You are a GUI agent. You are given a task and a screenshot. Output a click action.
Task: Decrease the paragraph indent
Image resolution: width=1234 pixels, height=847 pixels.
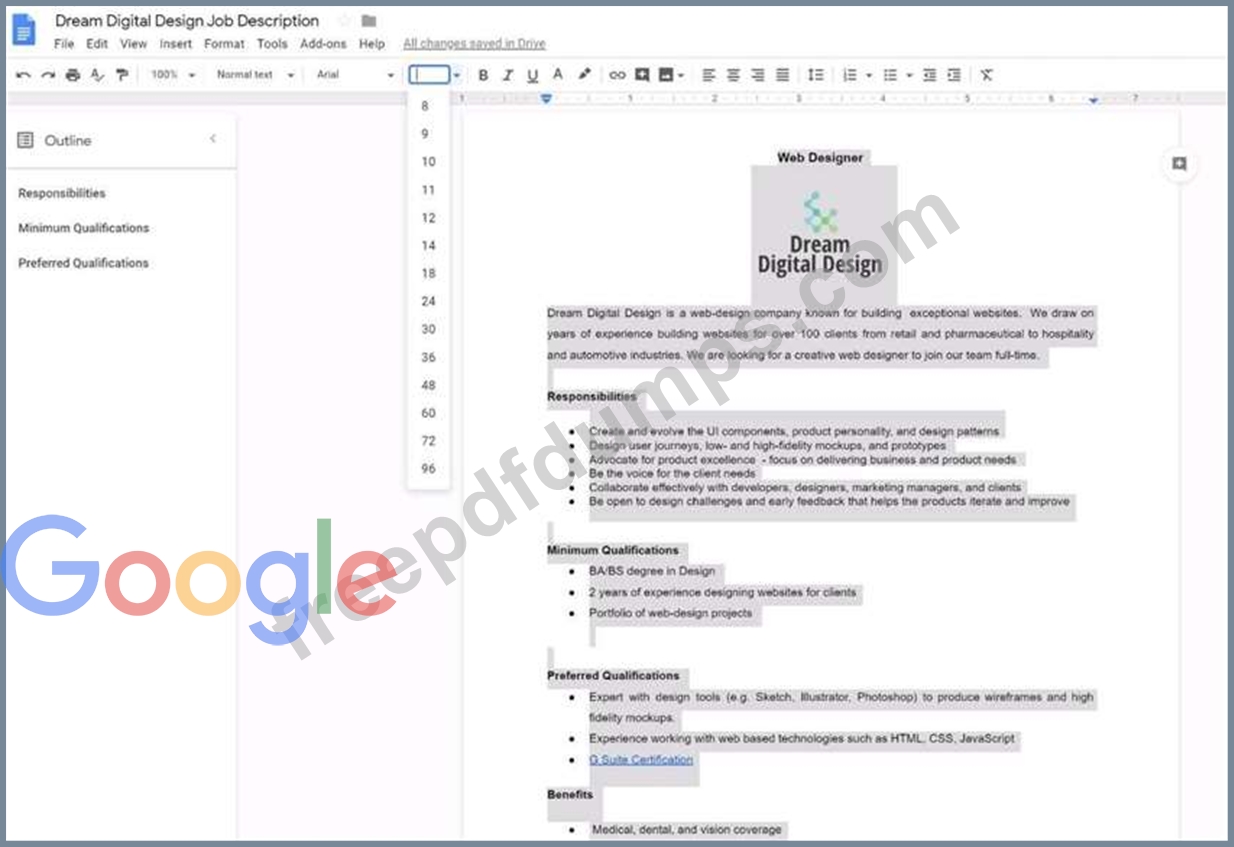[930, 75]
